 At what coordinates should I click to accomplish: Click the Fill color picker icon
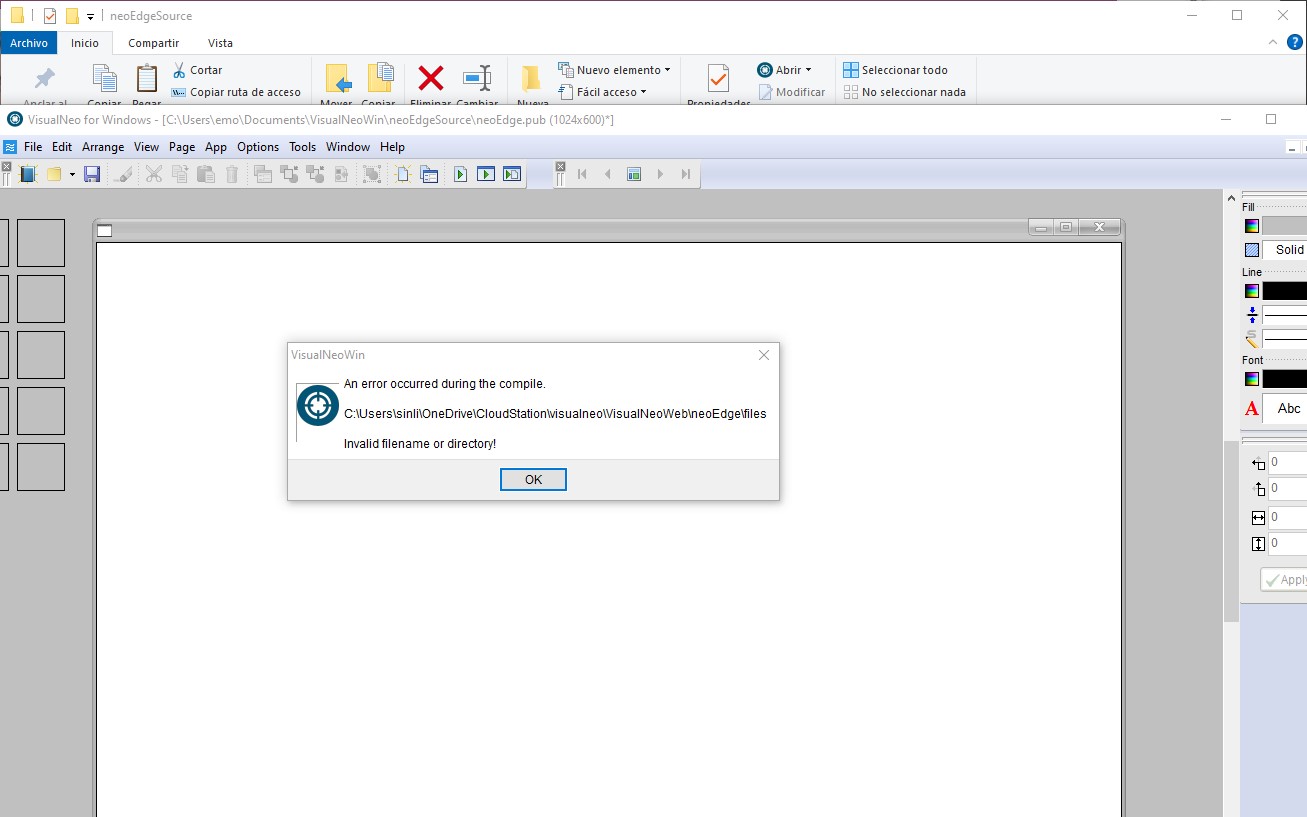point(1251,226)
